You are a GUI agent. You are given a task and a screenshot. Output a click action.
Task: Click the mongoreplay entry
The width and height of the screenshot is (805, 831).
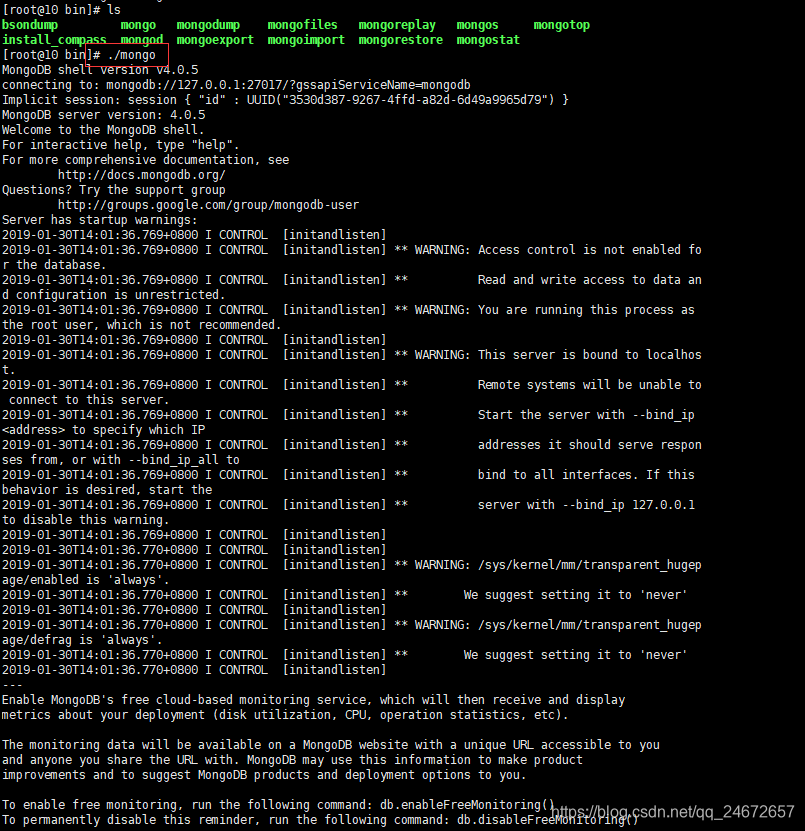(x=397, y=25)
